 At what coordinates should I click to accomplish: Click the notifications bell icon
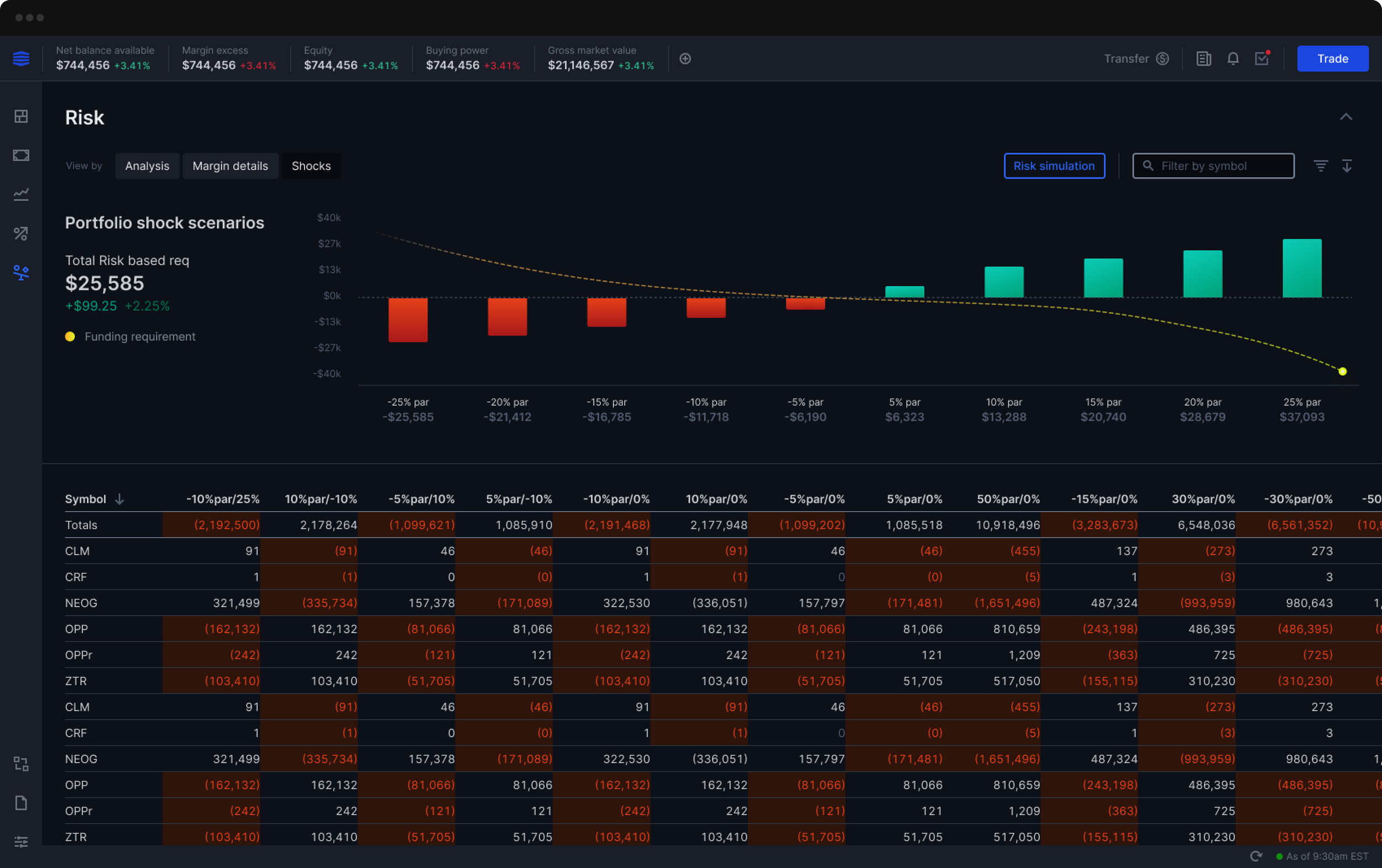tap(1233, 59)
